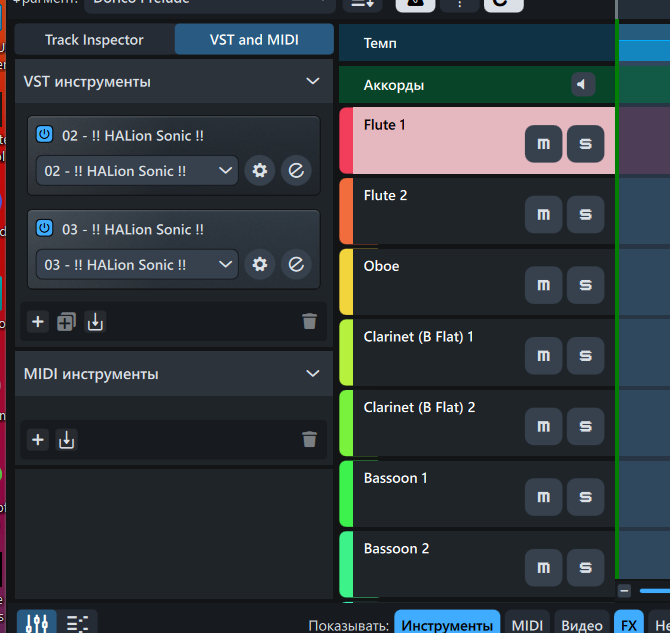The image size is (670, 633).
Task: Mute the Bassoon 2 track
Action: click(543, 568)
